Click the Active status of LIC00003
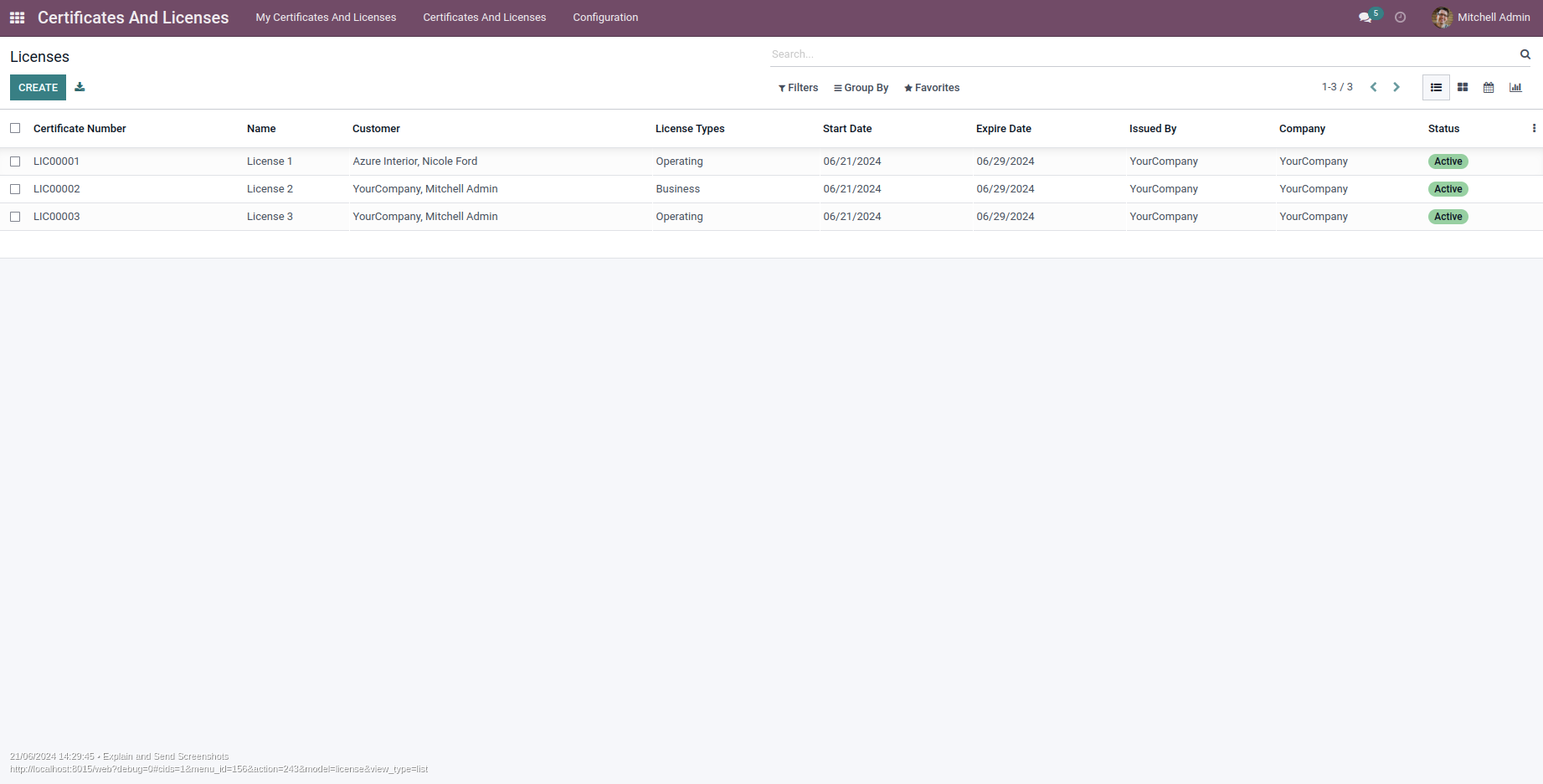The width and height of the screenshot is (1543, 784). click(x=1448, y=217)
